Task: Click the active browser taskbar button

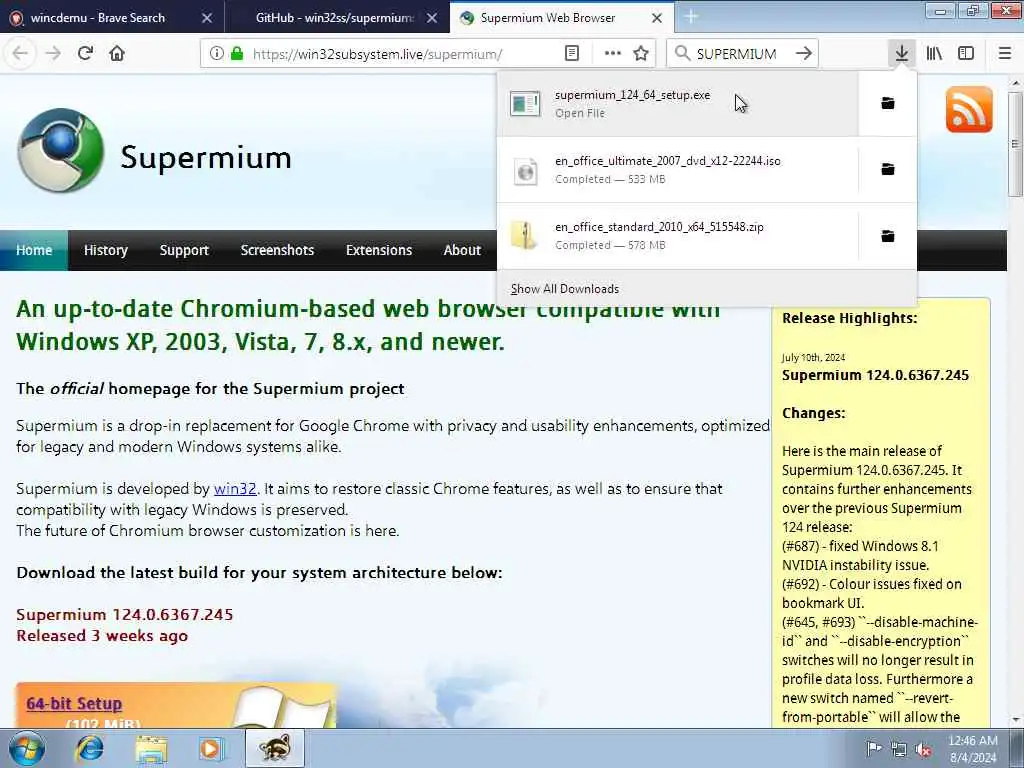Action: 274,748
